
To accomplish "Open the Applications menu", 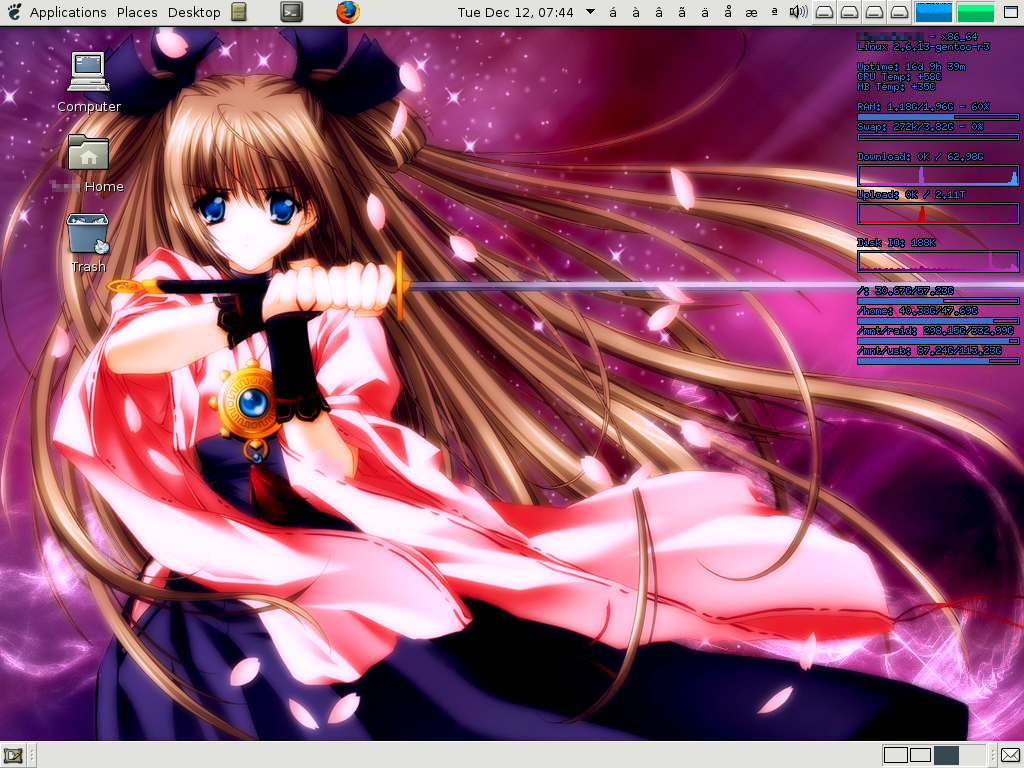I will pos(68,12).
